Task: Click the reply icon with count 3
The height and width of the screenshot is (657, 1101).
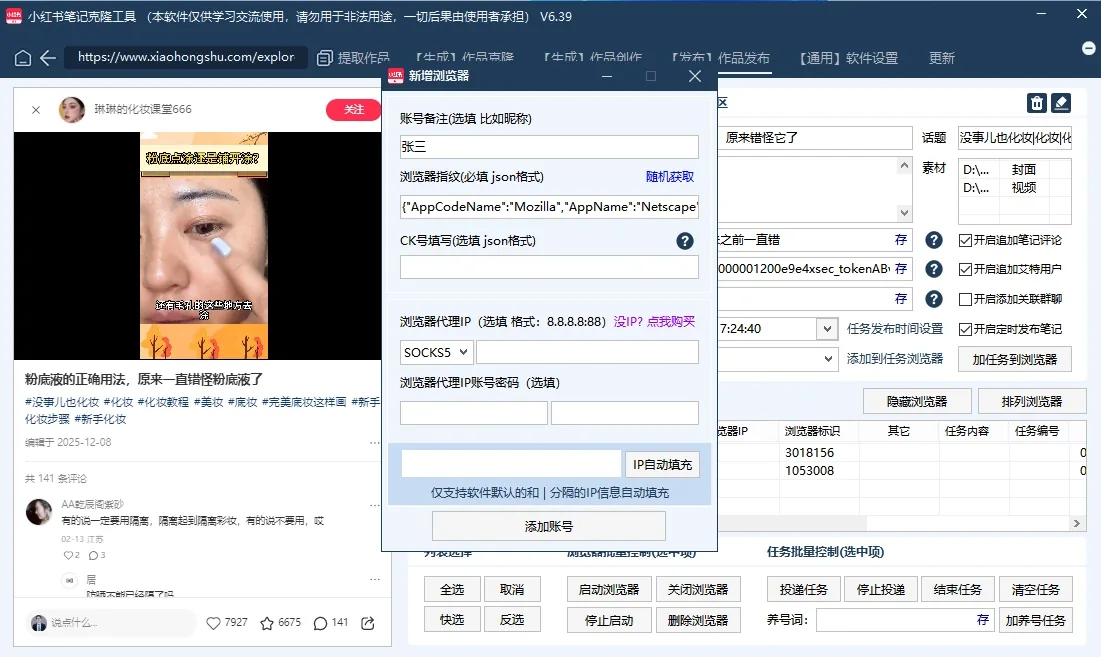Action: pyautogui.click(x=93, y=555)
